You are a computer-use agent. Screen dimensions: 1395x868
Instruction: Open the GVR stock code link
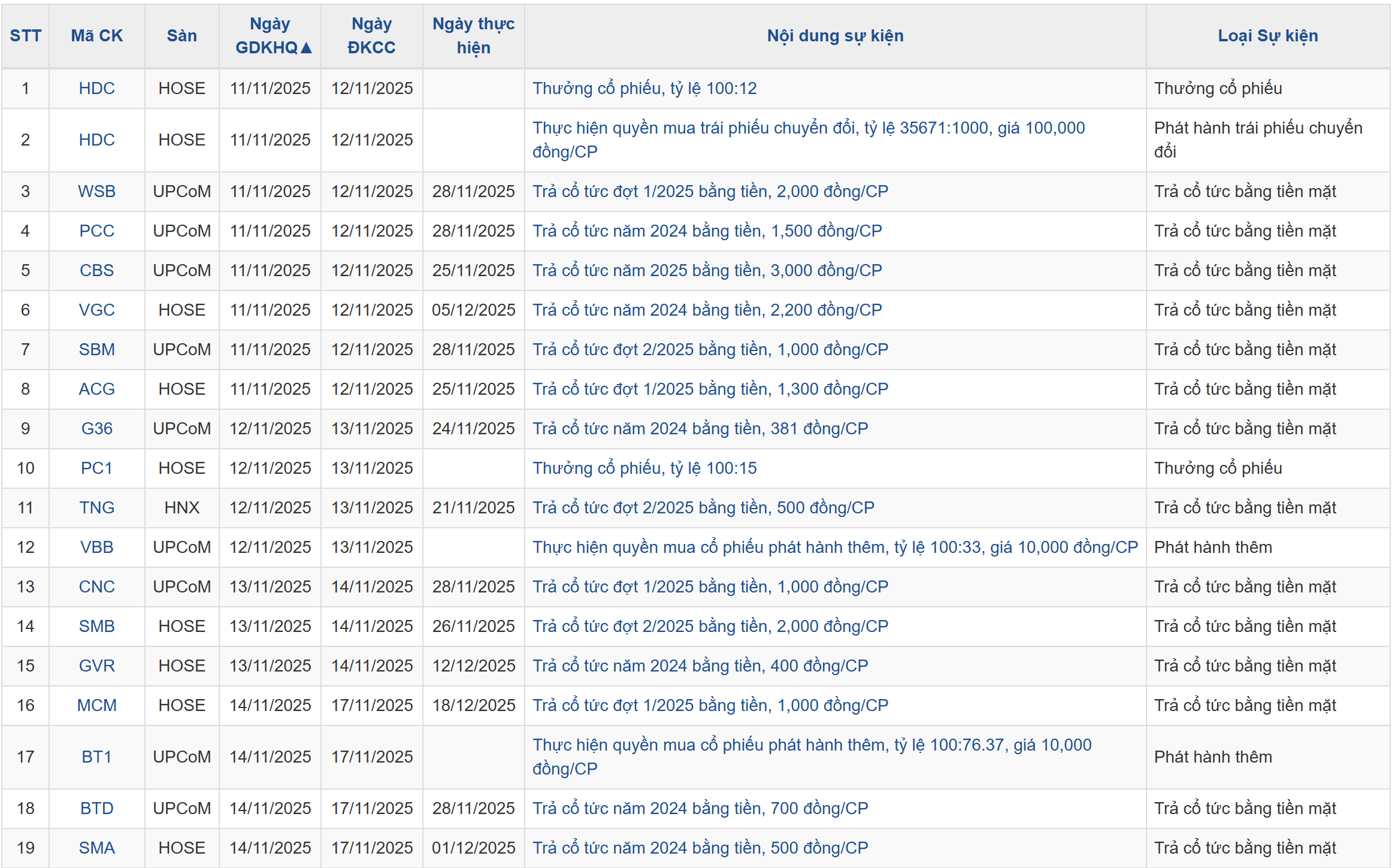[x=96, y=666]
